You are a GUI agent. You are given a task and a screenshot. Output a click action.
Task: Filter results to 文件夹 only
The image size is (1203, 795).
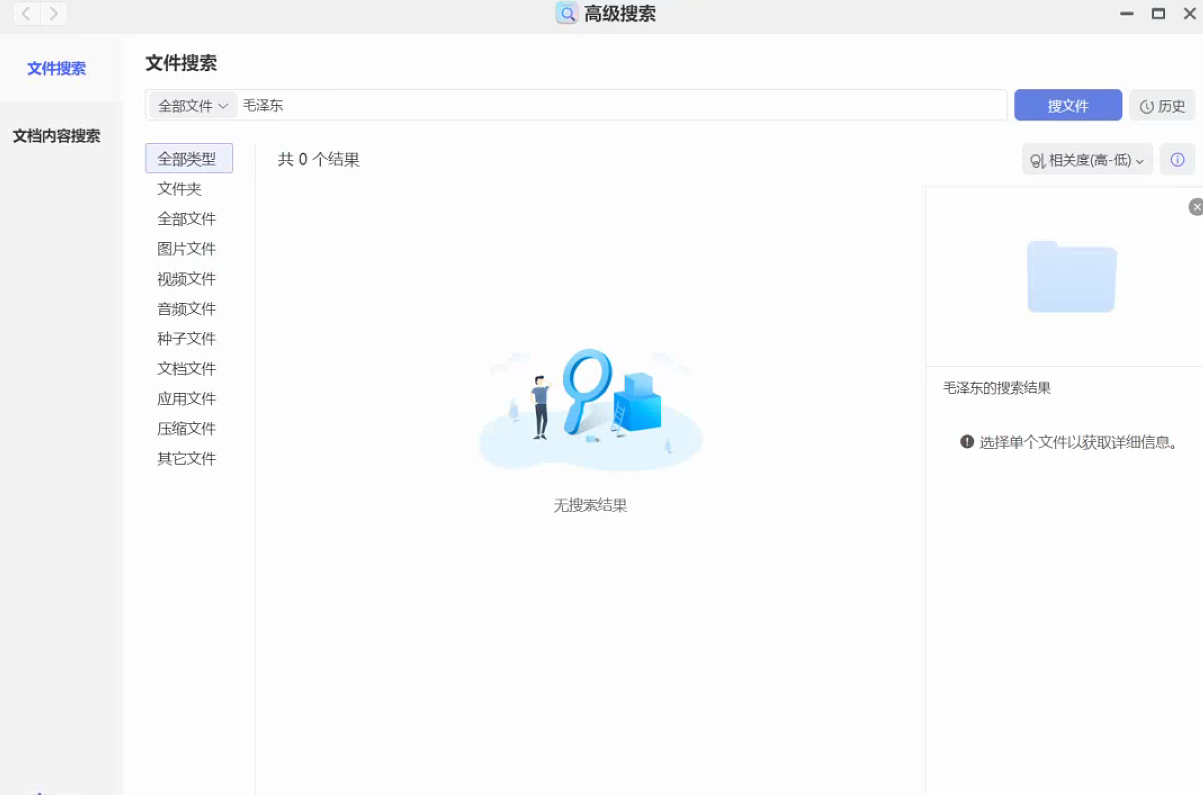tap(180, 189)
